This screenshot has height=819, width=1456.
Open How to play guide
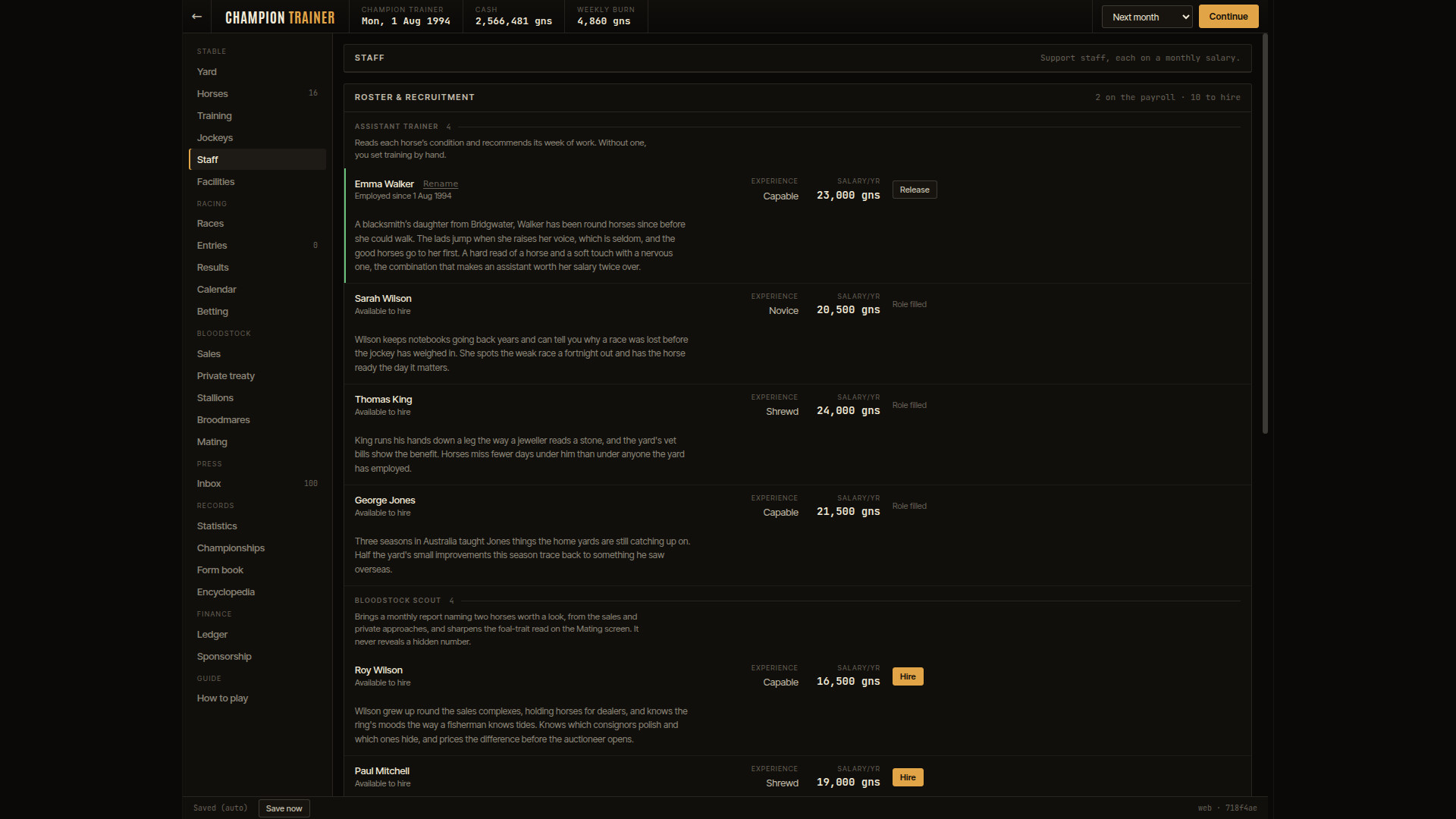click(257, 698)
